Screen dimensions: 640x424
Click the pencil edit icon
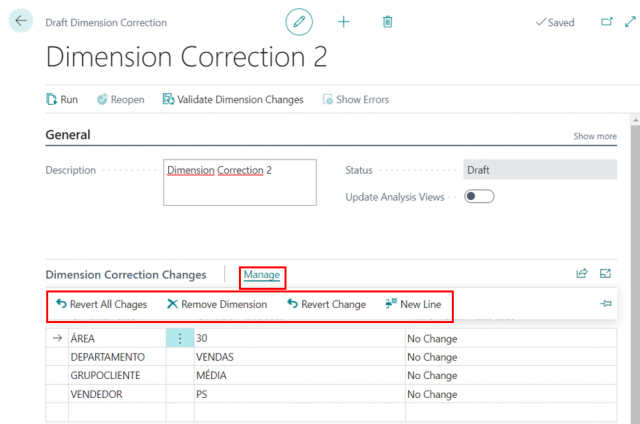299,21
